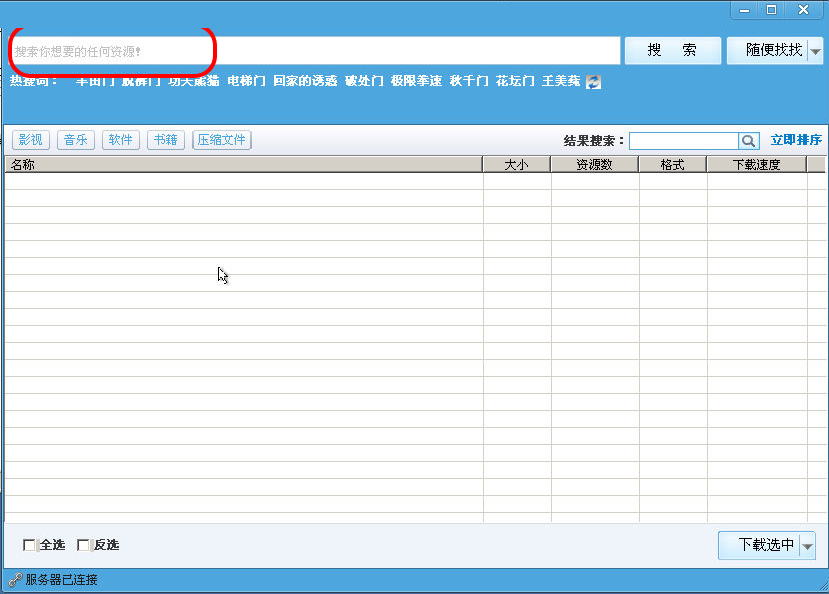This screenshot has height=594, width=829.
Task: Filter results by 音乐
Action: [x=76, y=140]
